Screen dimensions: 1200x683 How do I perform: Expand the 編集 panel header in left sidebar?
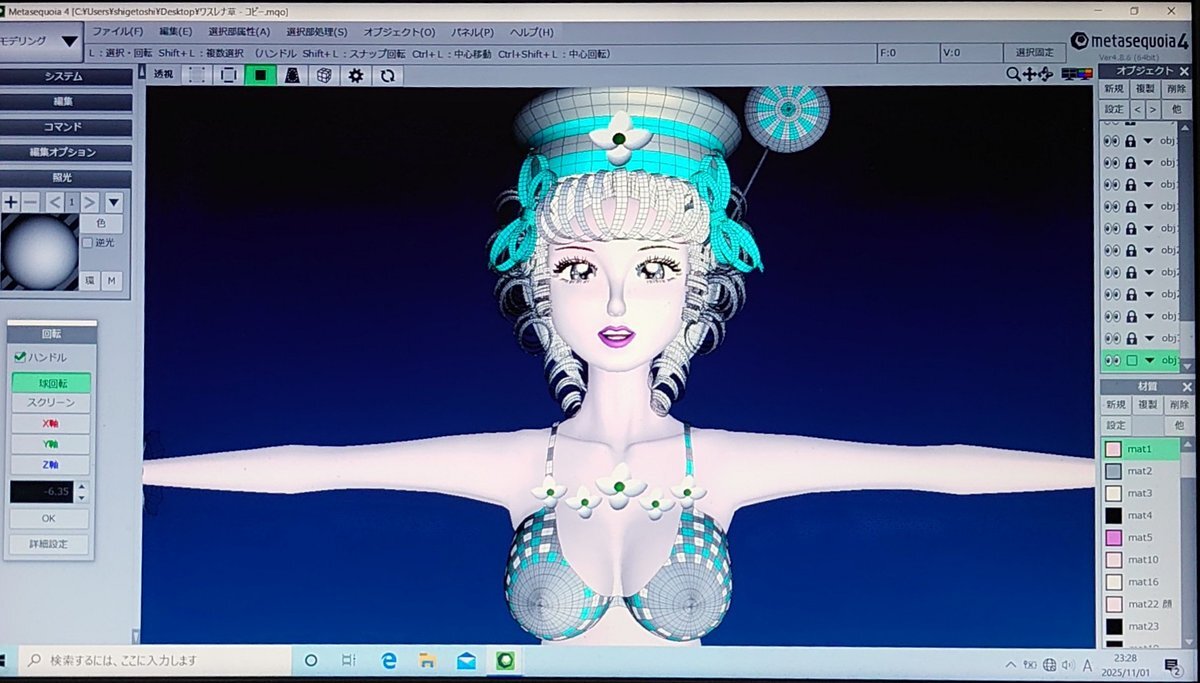pyautogui.click(x=66, y=102)
